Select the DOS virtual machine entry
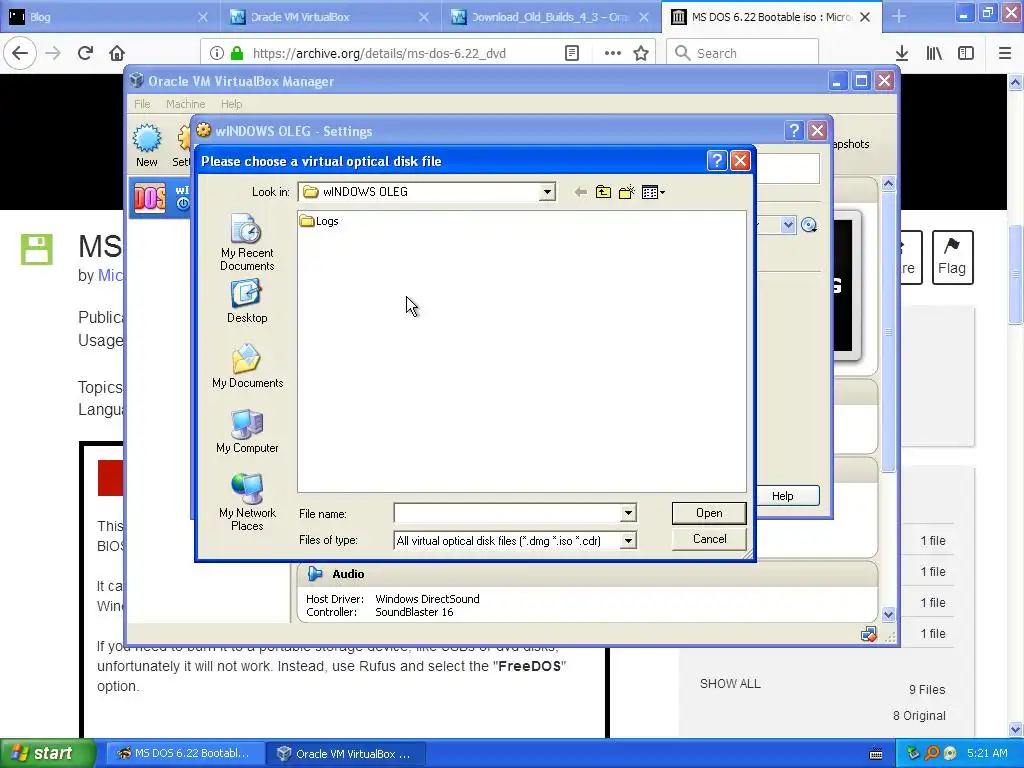This screenshot has height=768, width=1024. [161, 198]
